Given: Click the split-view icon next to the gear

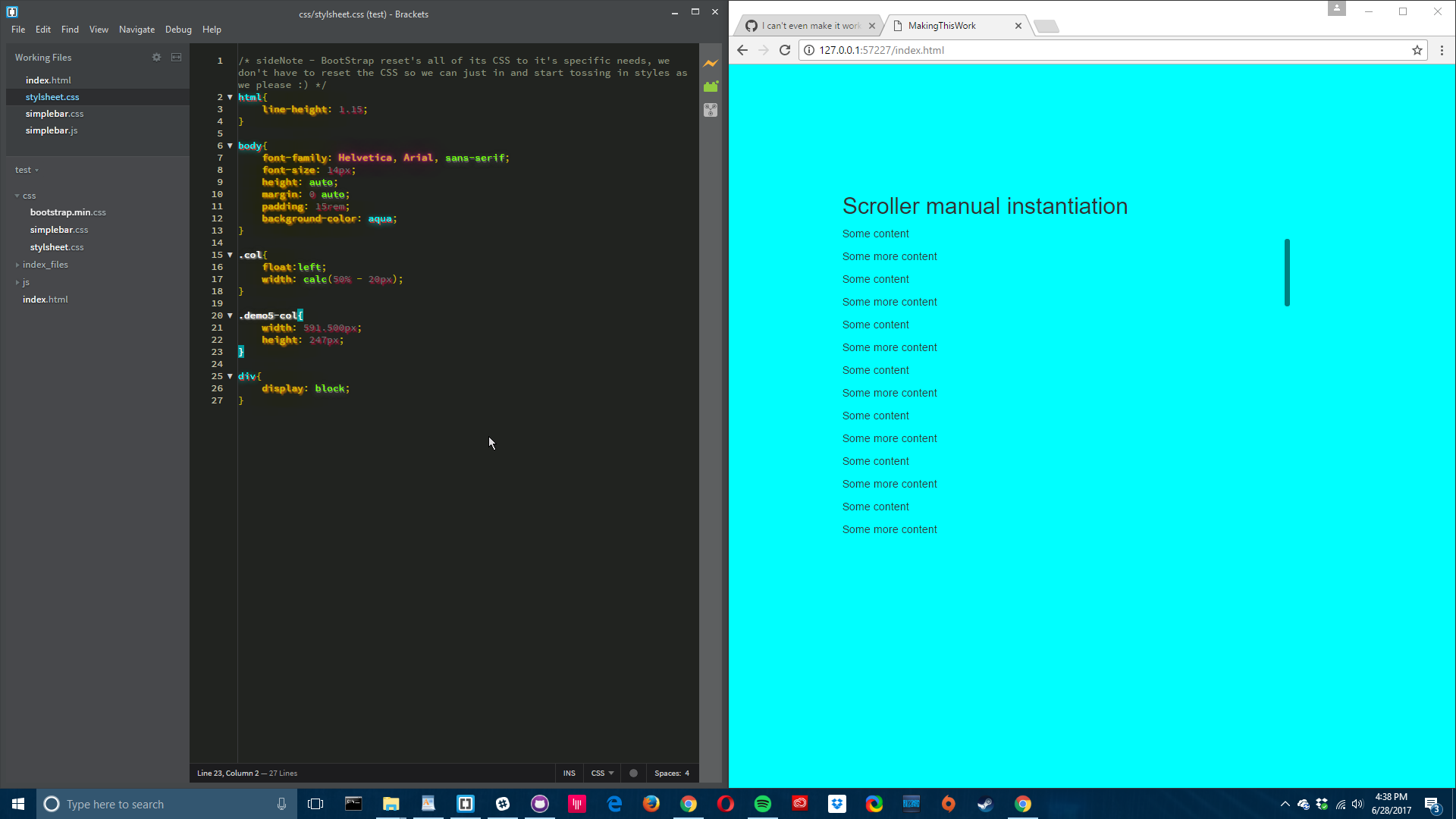Looking at the screenshot, I should [x=176, y=57].
